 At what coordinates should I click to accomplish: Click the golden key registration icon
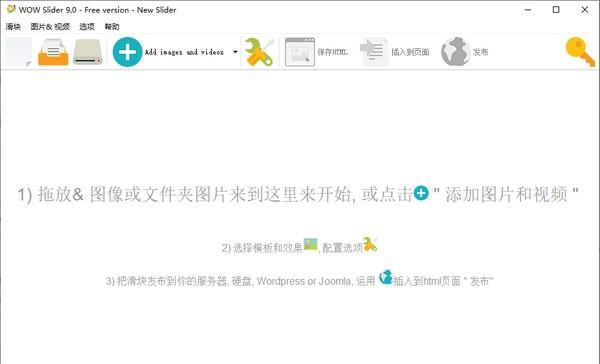point(580,52)
